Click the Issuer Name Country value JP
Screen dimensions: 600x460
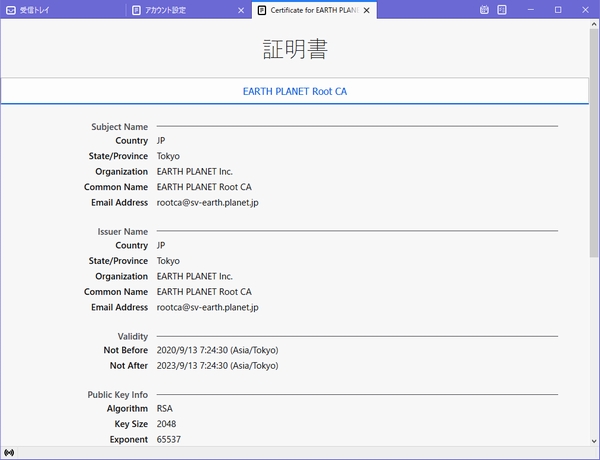pyautogui.click(x=161, y=245)
